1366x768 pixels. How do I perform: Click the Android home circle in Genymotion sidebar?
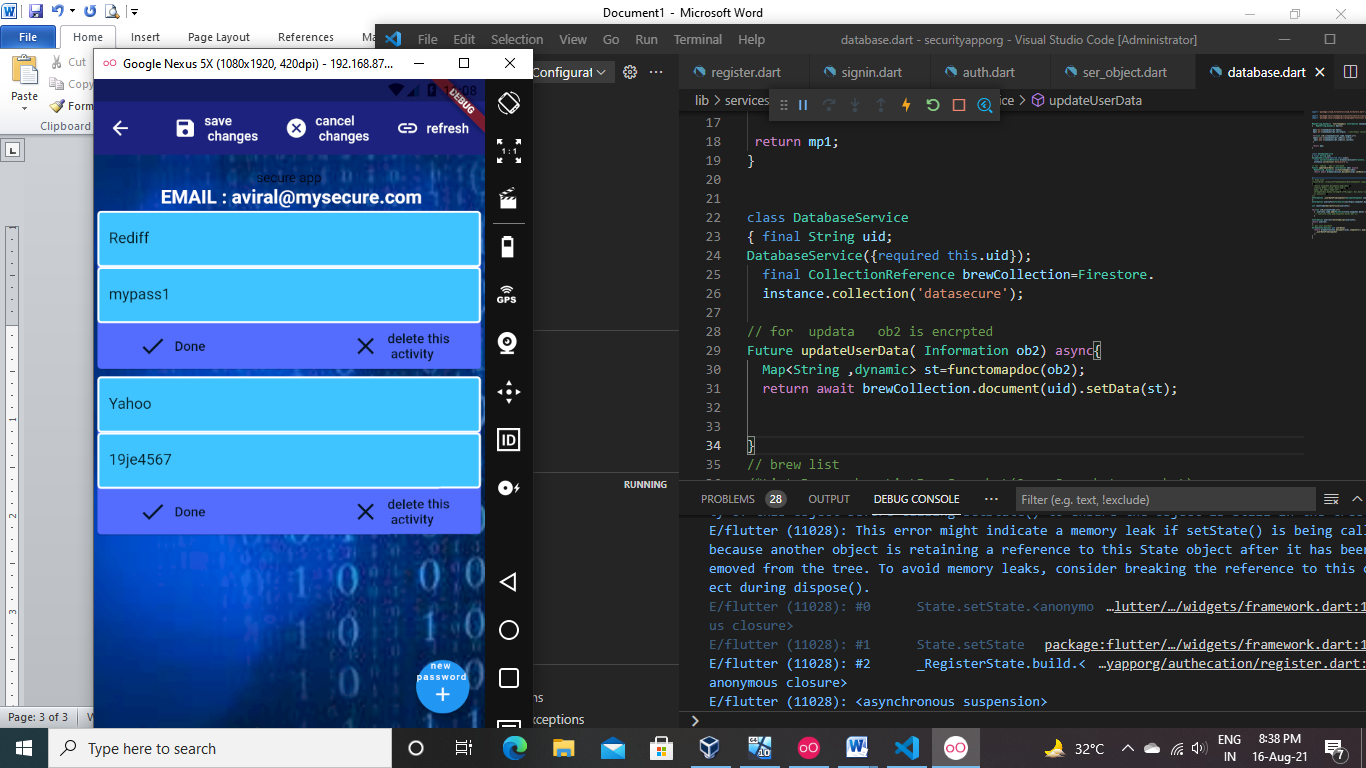(x=508, y=630)
